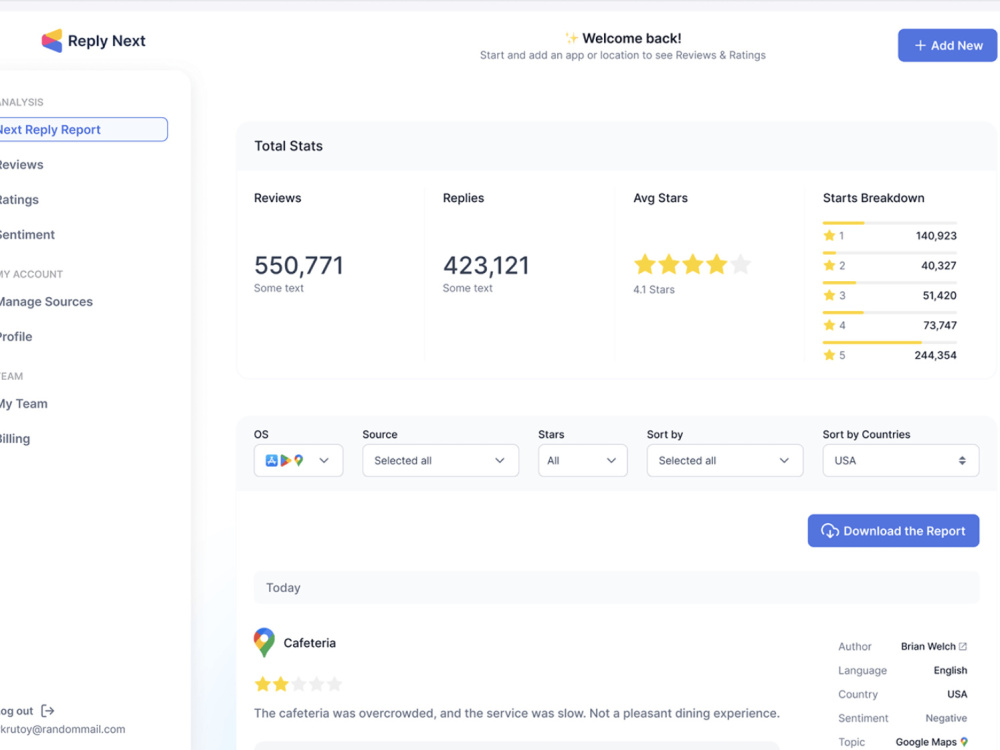Click the English language value
This screenshot has width=1000, height=750.
[950, 670]
